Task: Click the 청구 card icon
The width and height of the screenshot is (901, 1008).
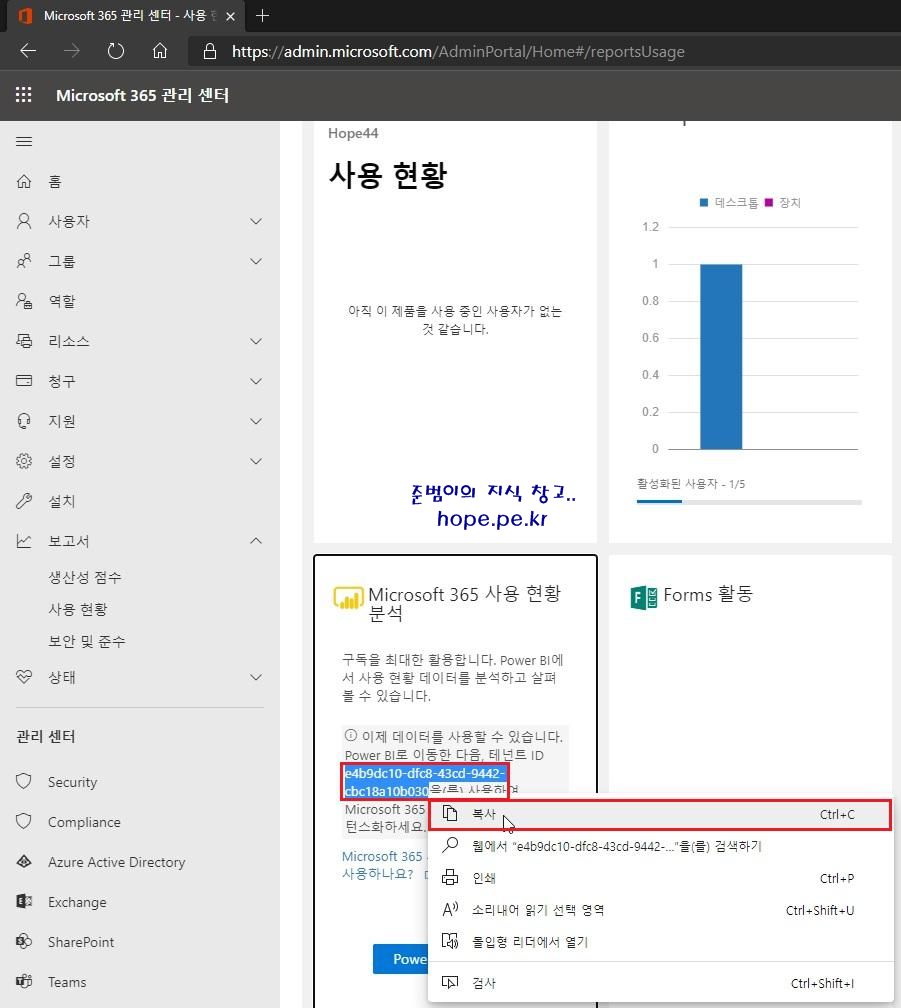Action: tap(24, 381)
